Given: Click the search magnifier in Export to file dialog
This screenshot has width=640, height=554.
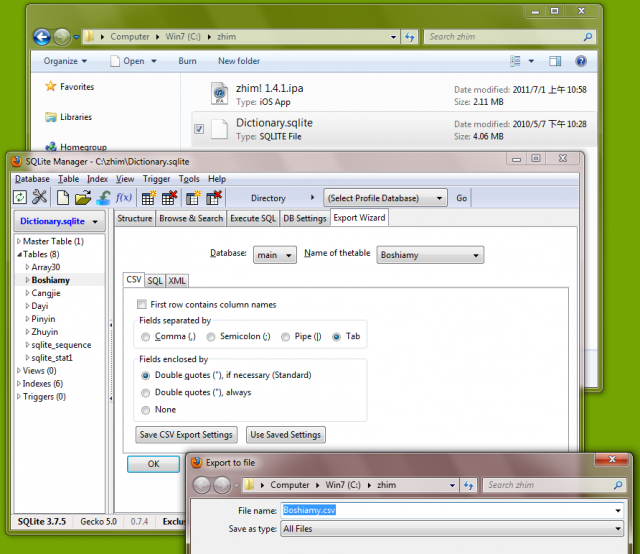Looking at the screenshot, I should click(618, 485).
